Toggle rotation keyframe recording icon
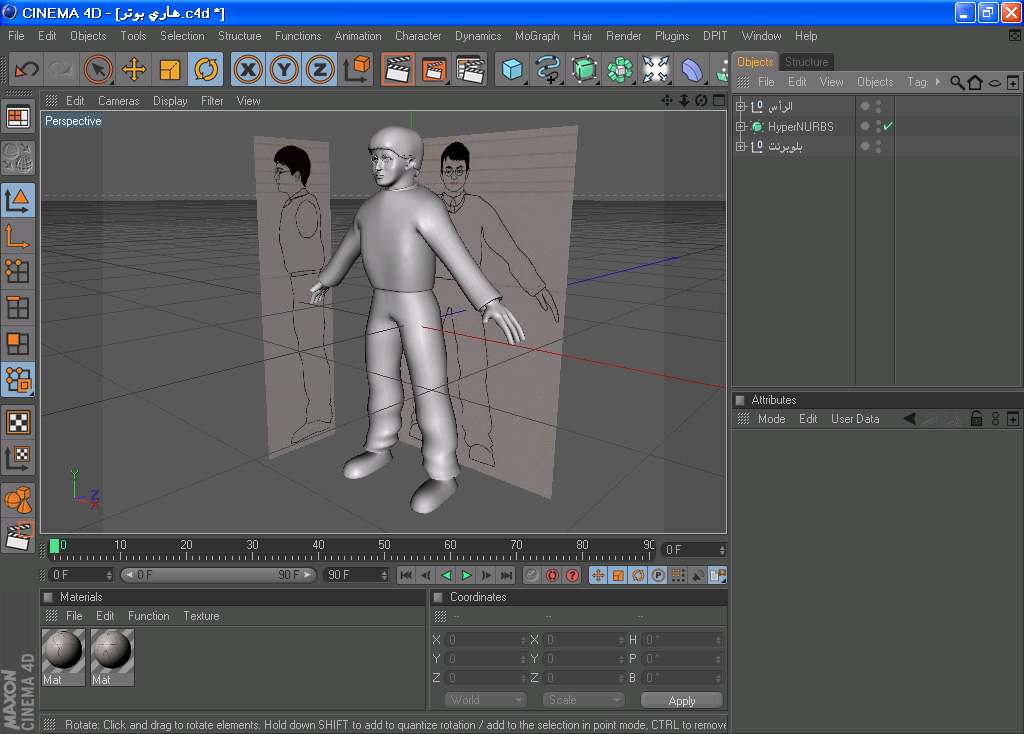Viewport: 1024px width, 734px height. [x=638, y=575]
